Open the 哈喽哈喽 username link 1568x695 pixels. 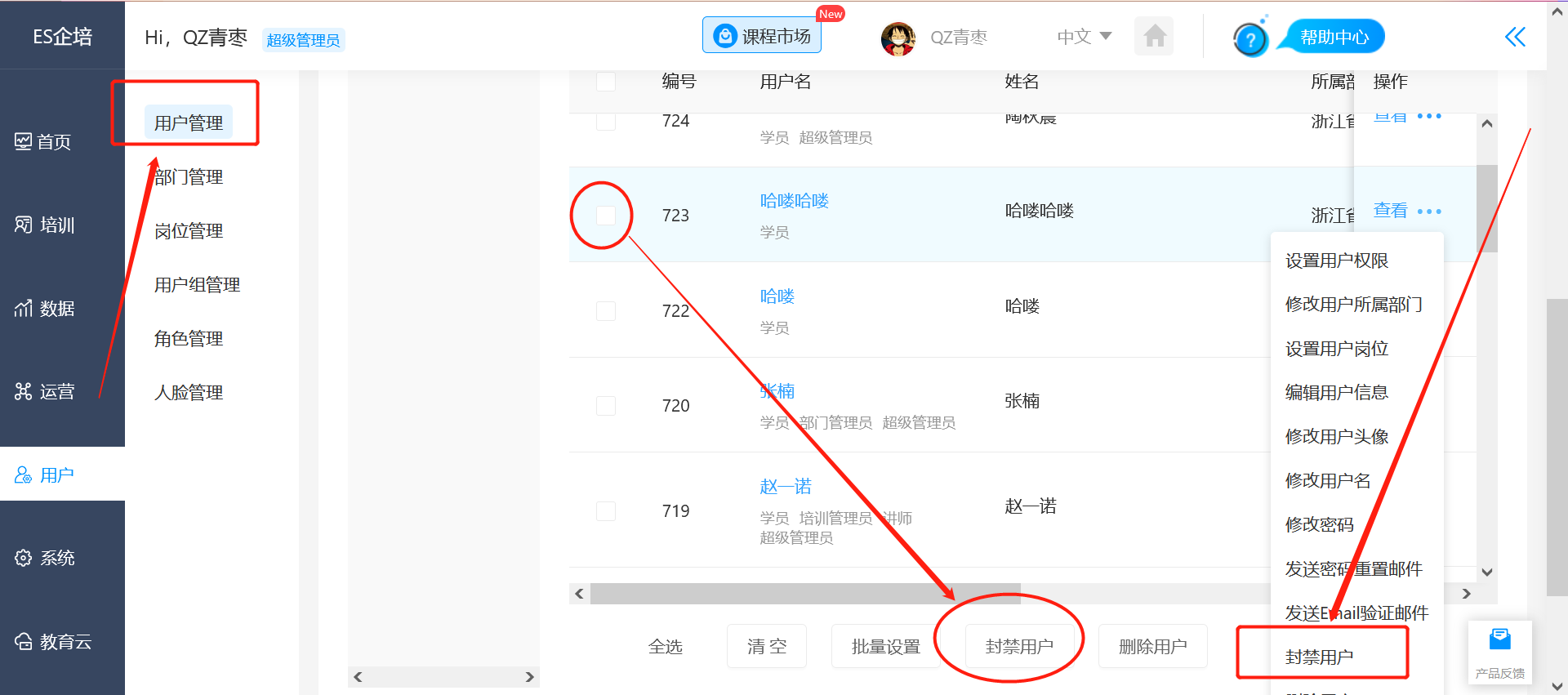tap(794, 201)
